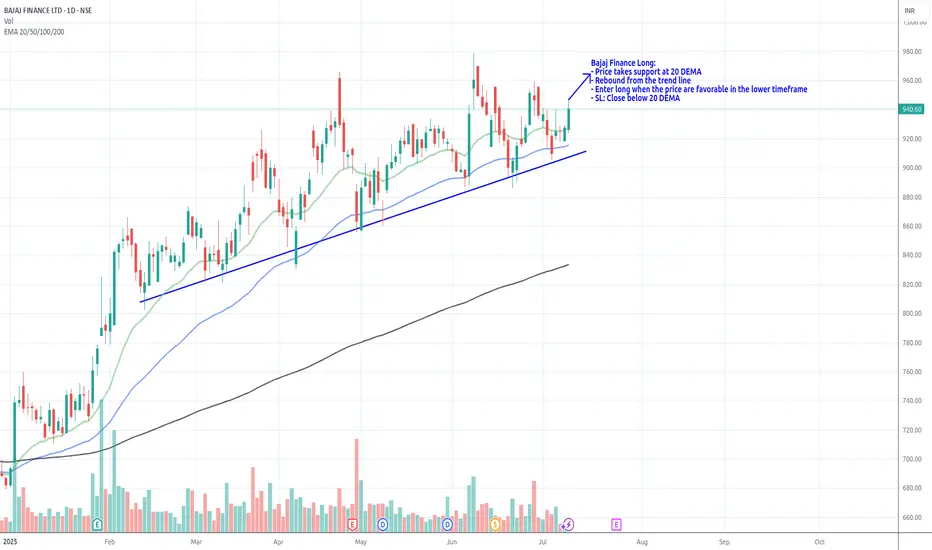Open the dividend D marker before Jun
Image resolution: width=932 pixels, height=550 pixels.
[447, 524]
